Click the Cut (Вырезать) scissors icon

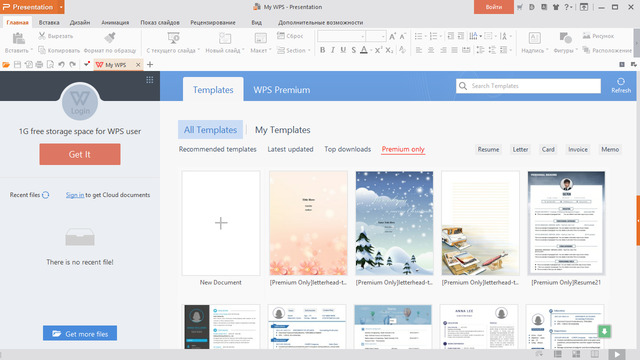pos(42,36)
